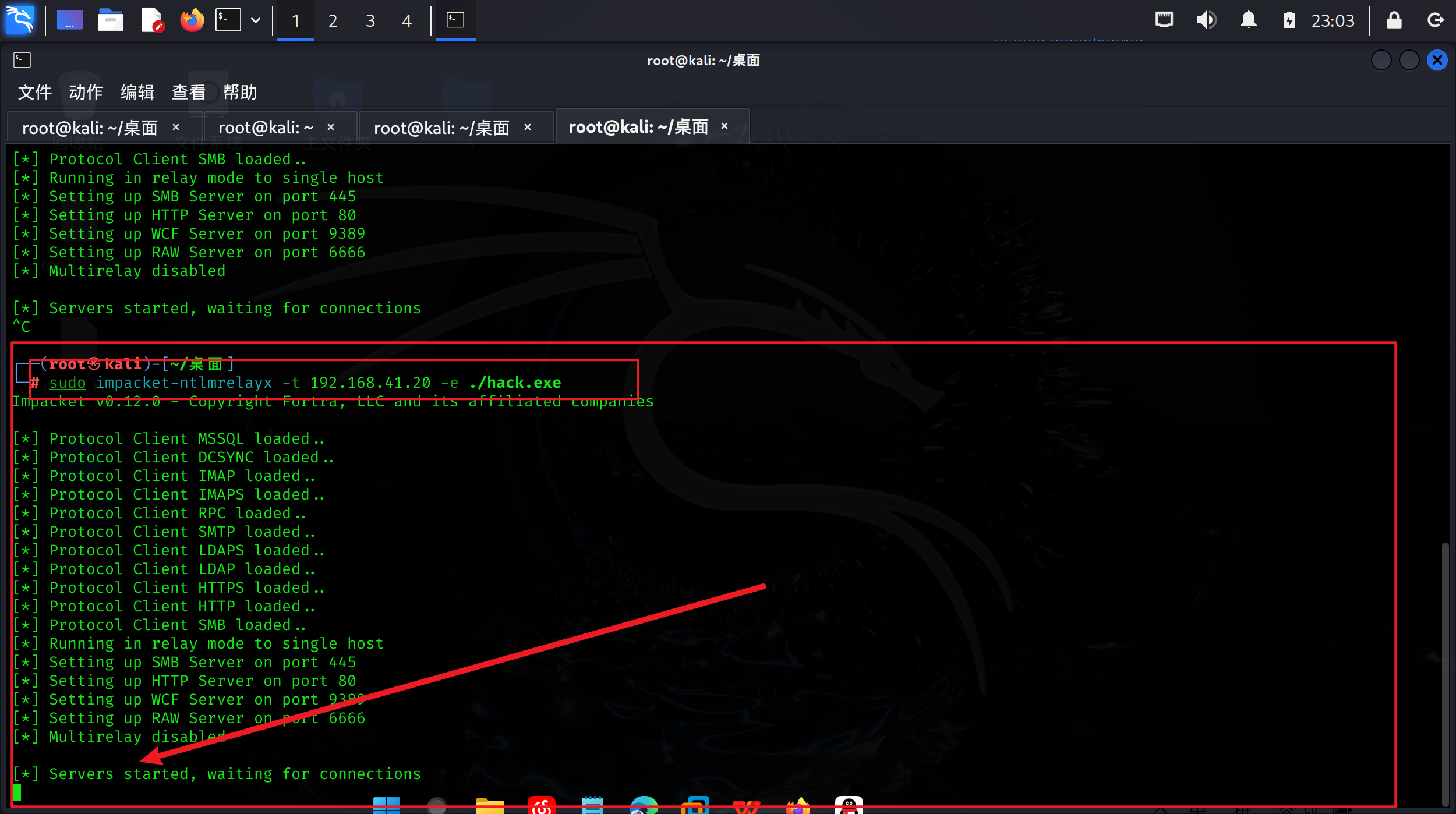Open the 编辑 menu
Image resolution: width=1456 pixels, height=814 pixels.
(137, 92)
